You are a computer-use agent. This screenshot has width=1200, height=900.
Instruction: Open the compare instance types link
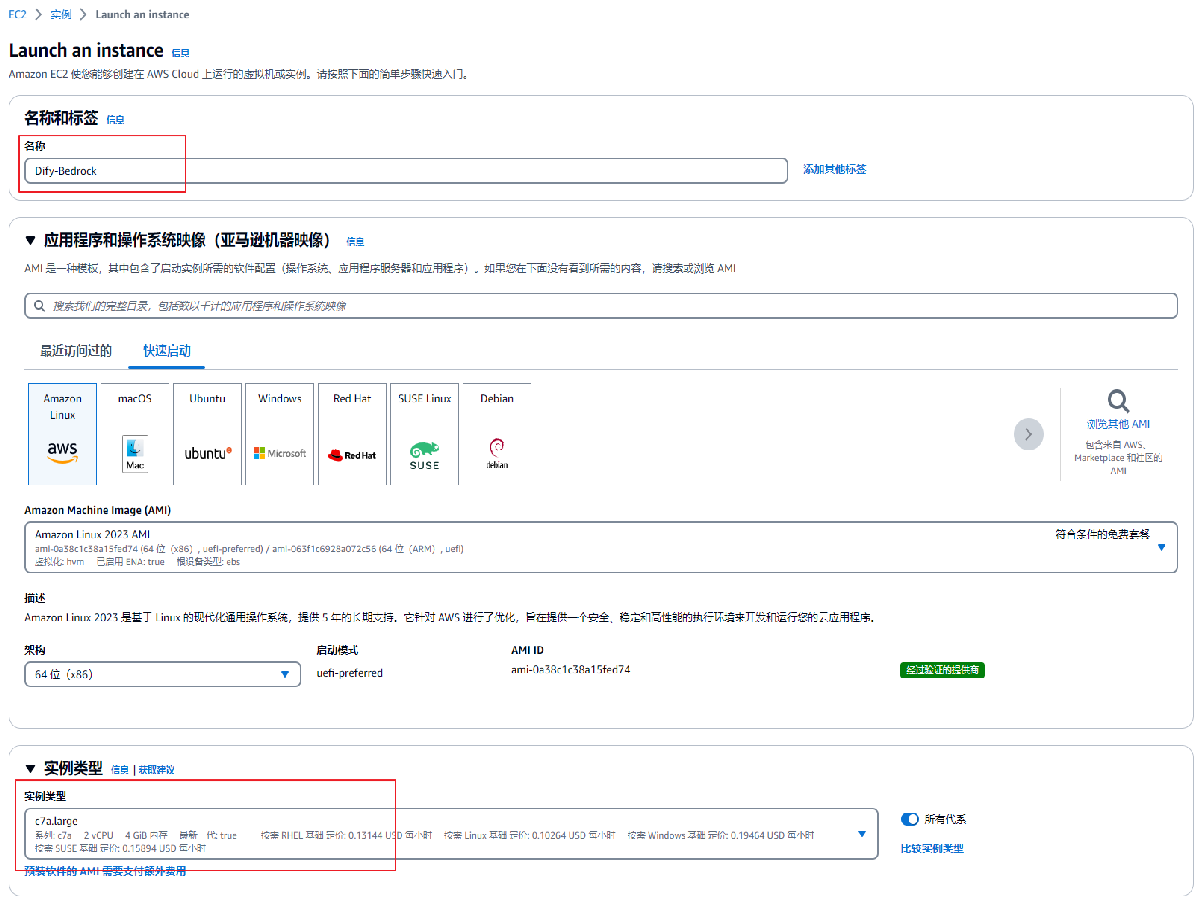[x=932, y=848]
